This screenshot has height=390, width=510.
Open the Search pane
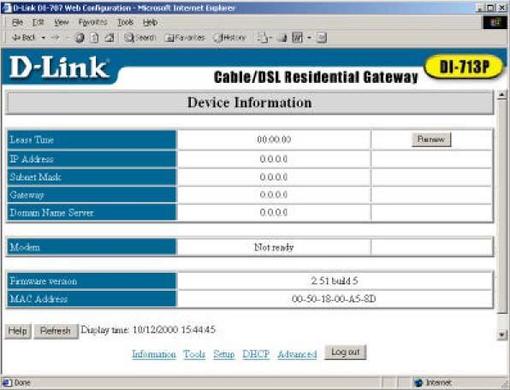coord(140,38)
